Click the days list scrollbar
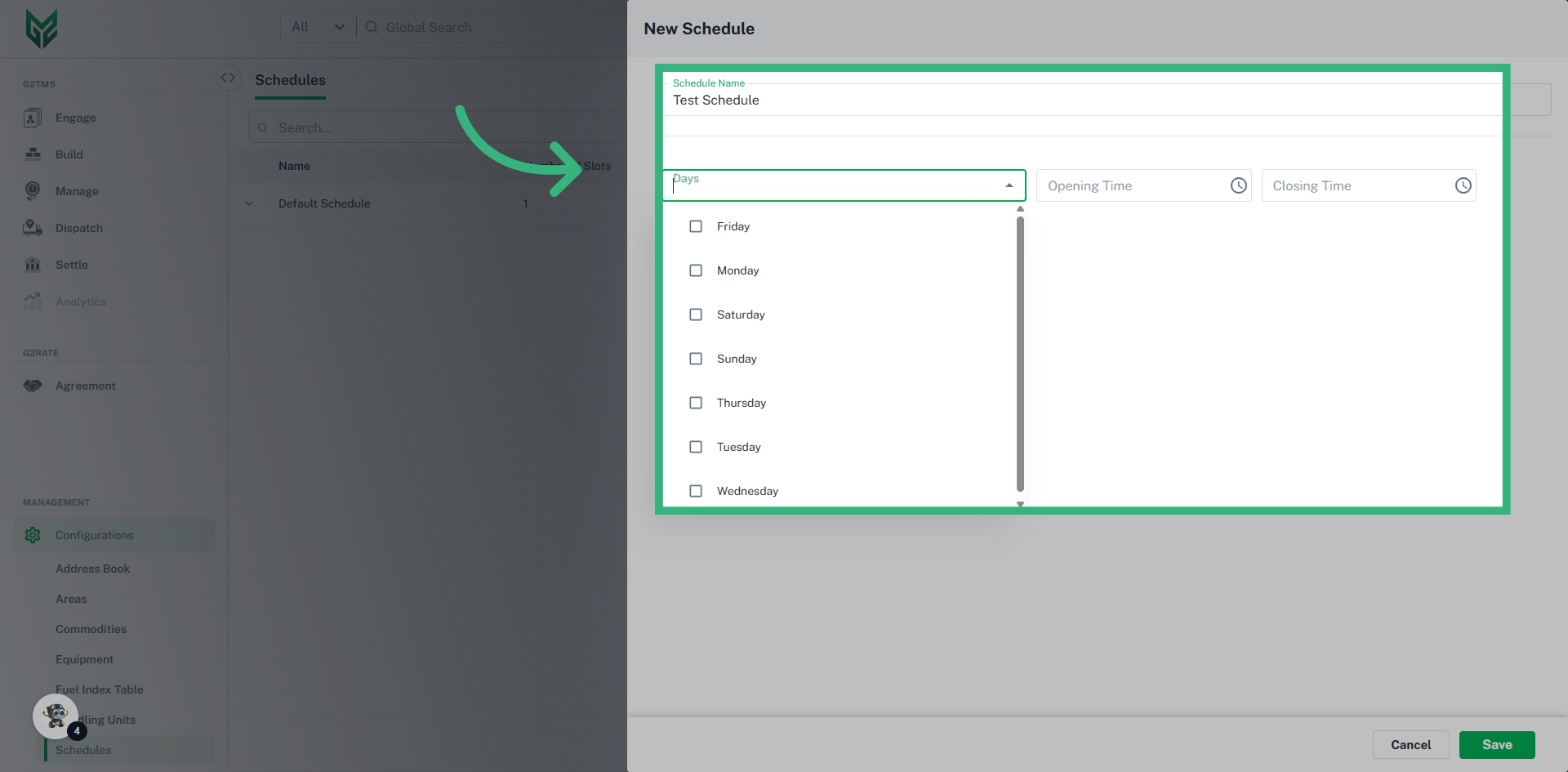The height and width of the screenshot is (772, 1568). tap(1020, 353)
